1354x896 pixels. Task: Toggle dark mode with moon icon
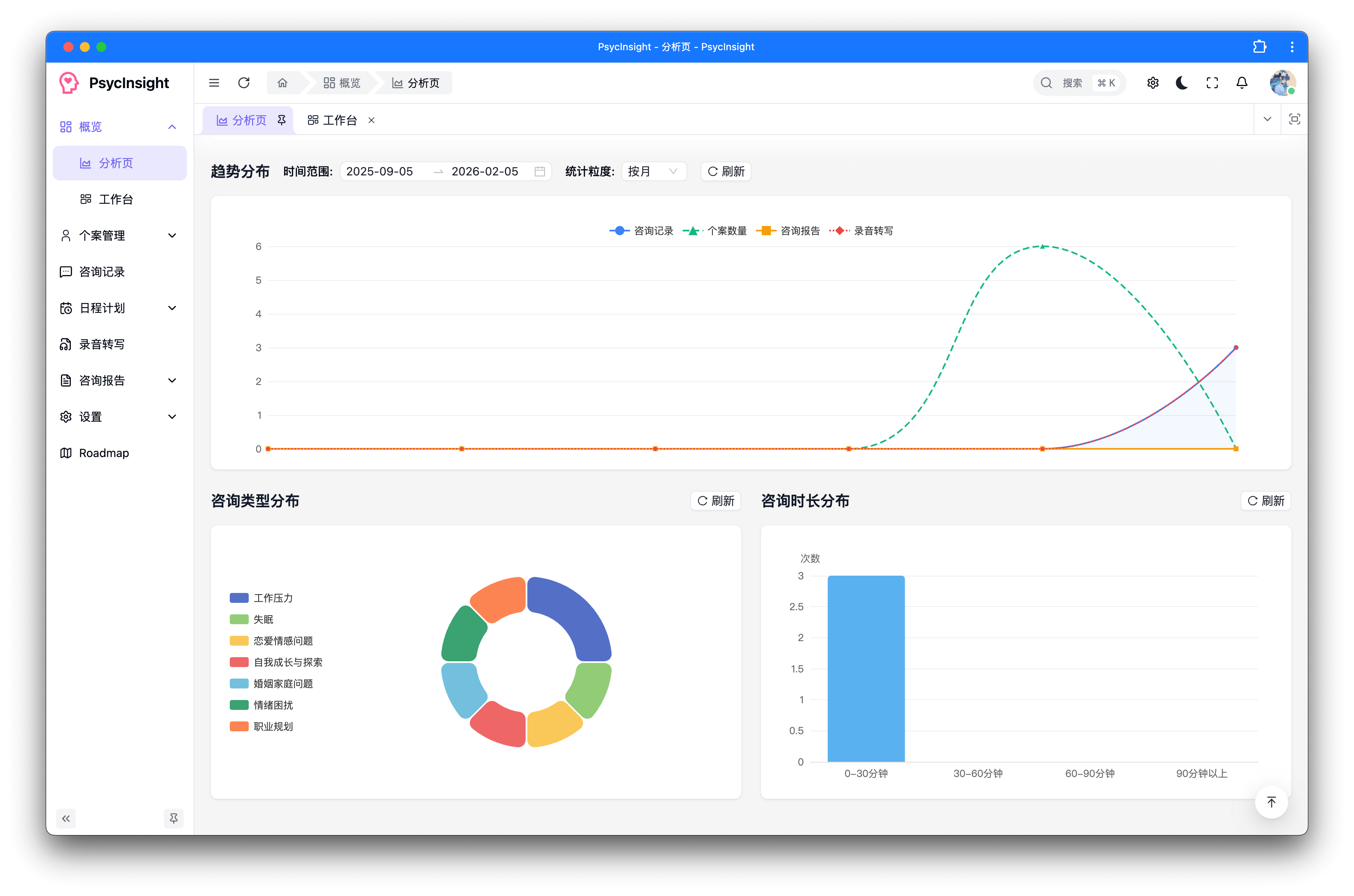[1182, 83]
